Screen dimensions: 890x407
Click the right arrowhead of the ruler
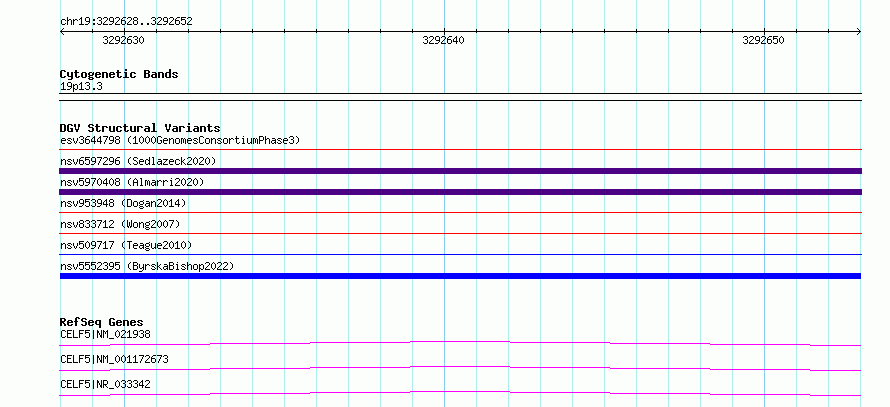859,32
